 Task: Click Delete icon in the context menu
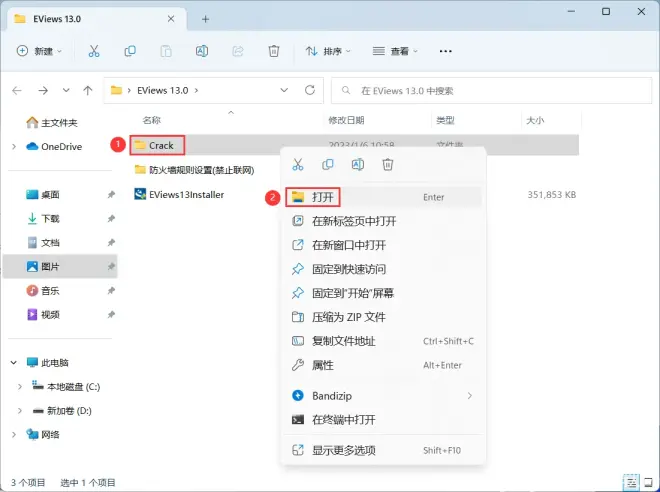pyautogui.click(x=388, y=165)
